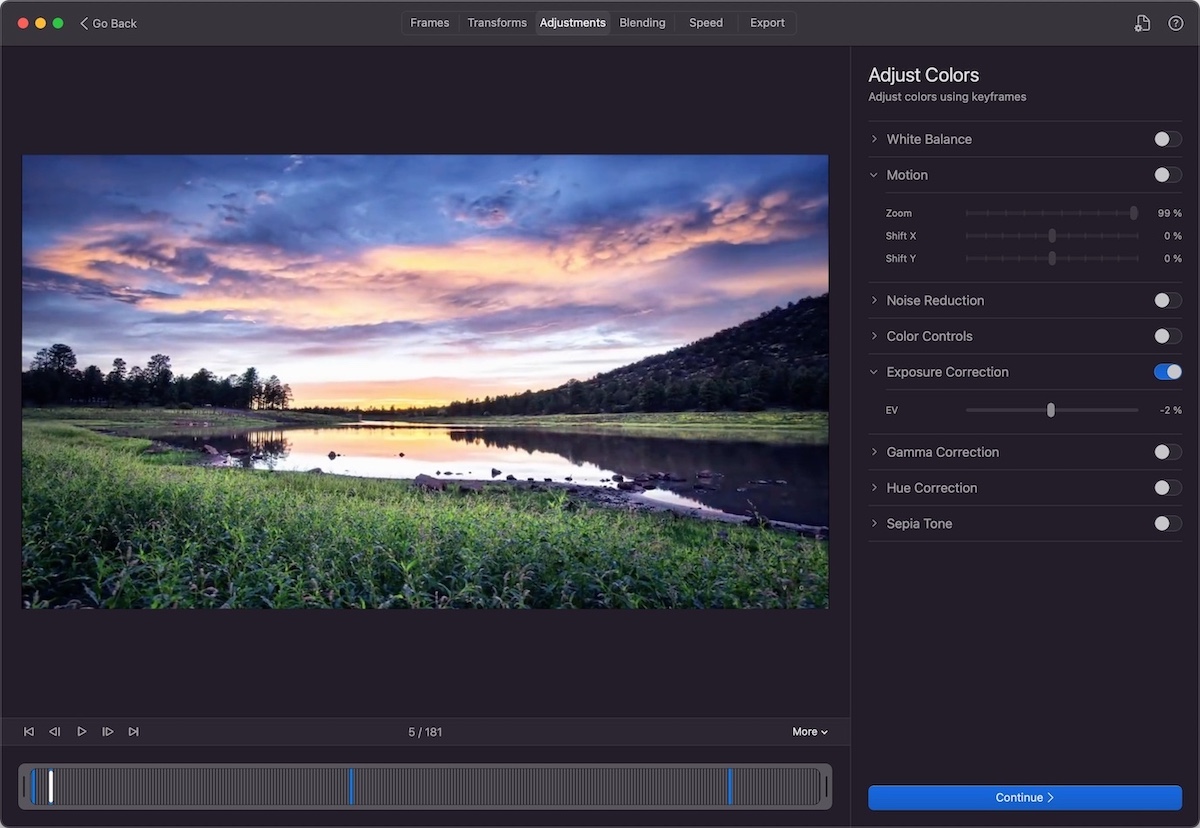Image resolution: width=1200 pixels, height=828 pixels.
Task: Minimize the window with the yellow button
Action: click(41, 23)
